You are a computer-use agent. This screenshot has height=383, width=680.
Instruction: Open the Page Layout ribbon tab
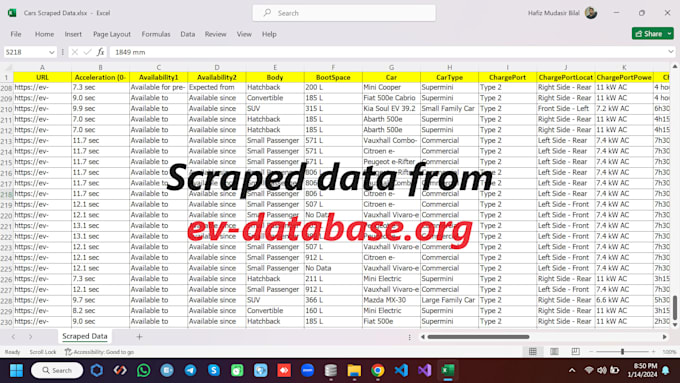pos(111,34)
